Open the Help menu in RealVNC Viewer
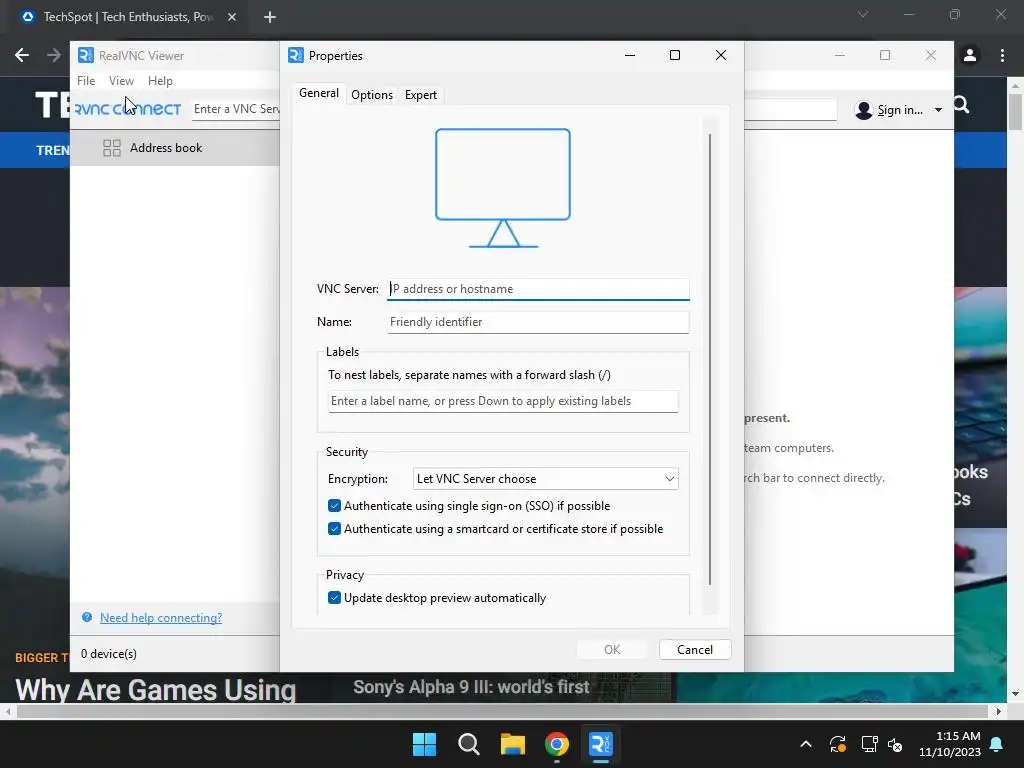 point(160,80)
